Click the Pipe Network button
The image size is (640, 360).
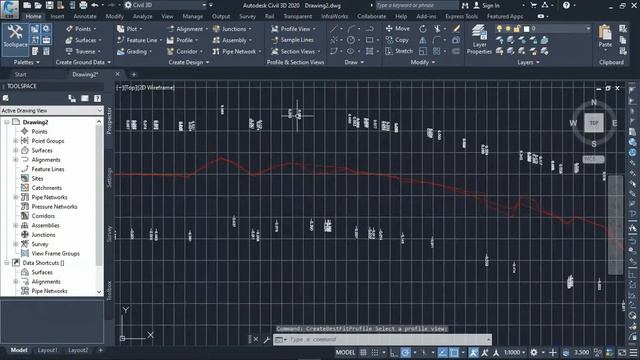tap(236, 51)
